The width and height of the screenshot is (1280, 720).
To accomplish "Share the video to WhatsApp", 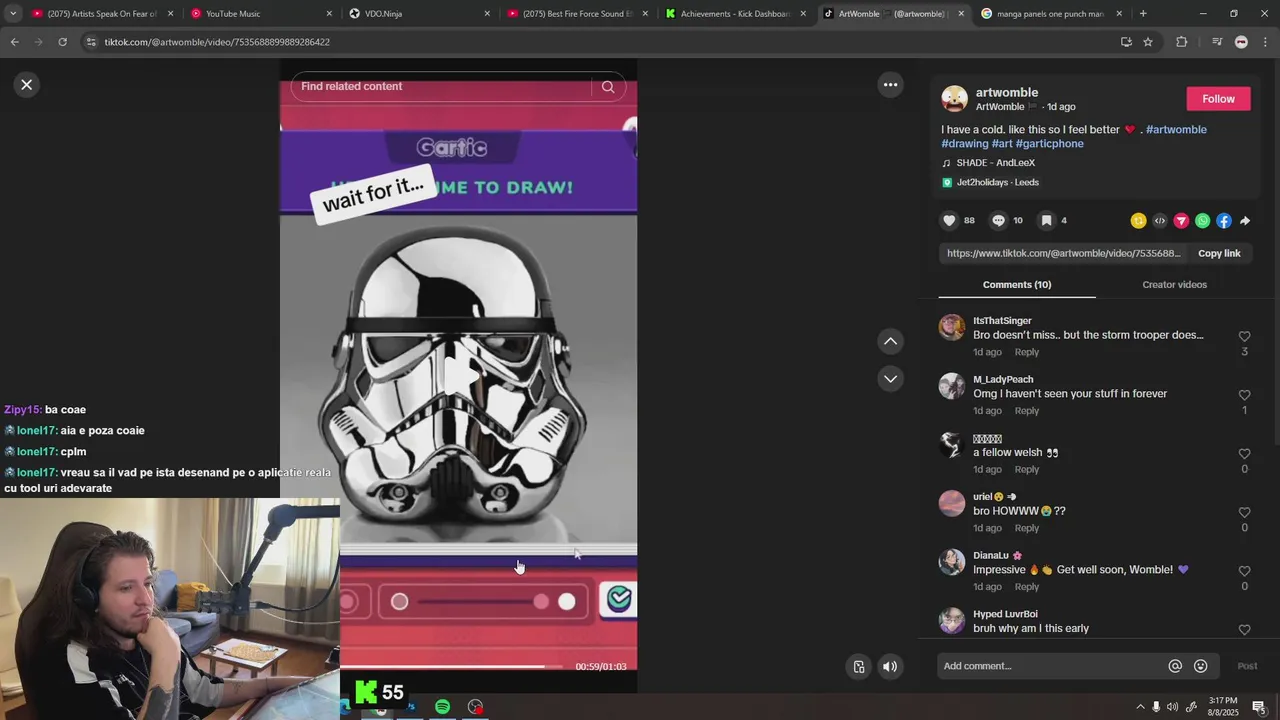I will pos(1202,221).
